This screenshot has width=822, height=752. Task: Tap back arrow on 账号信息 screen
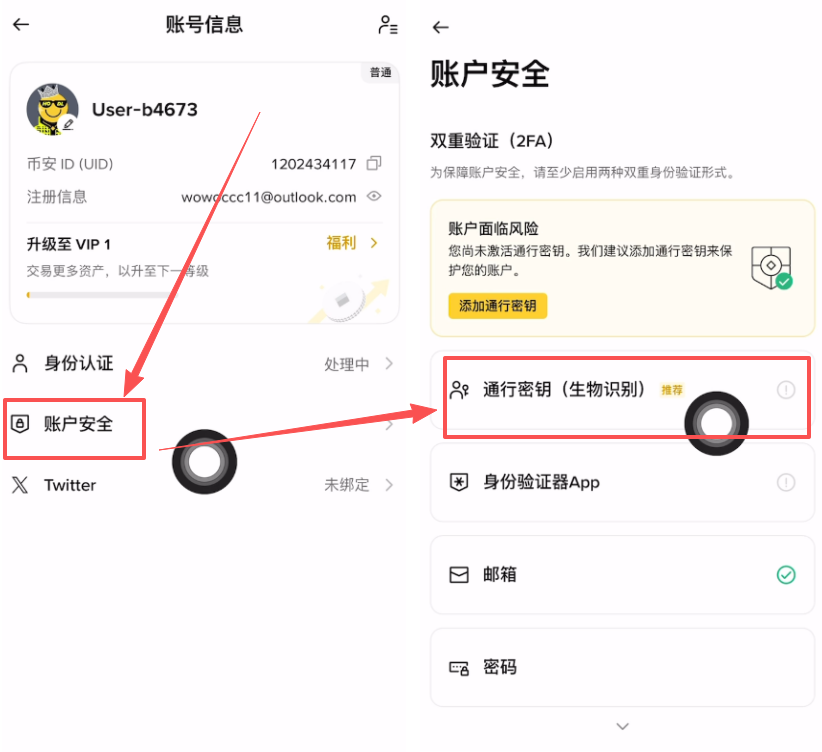click(21, 25)
